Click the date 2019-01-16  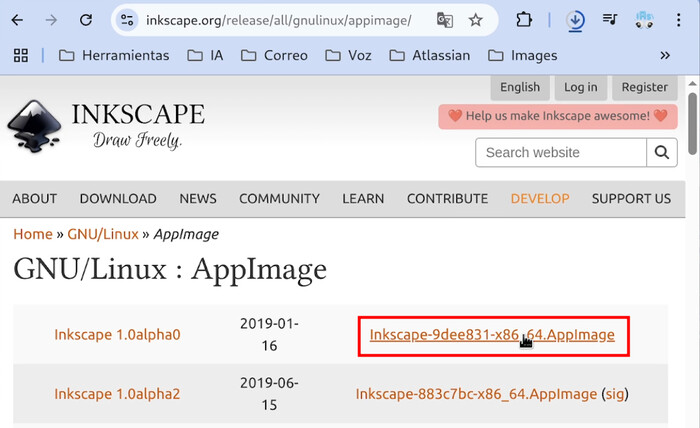click(x=269, y=334)
